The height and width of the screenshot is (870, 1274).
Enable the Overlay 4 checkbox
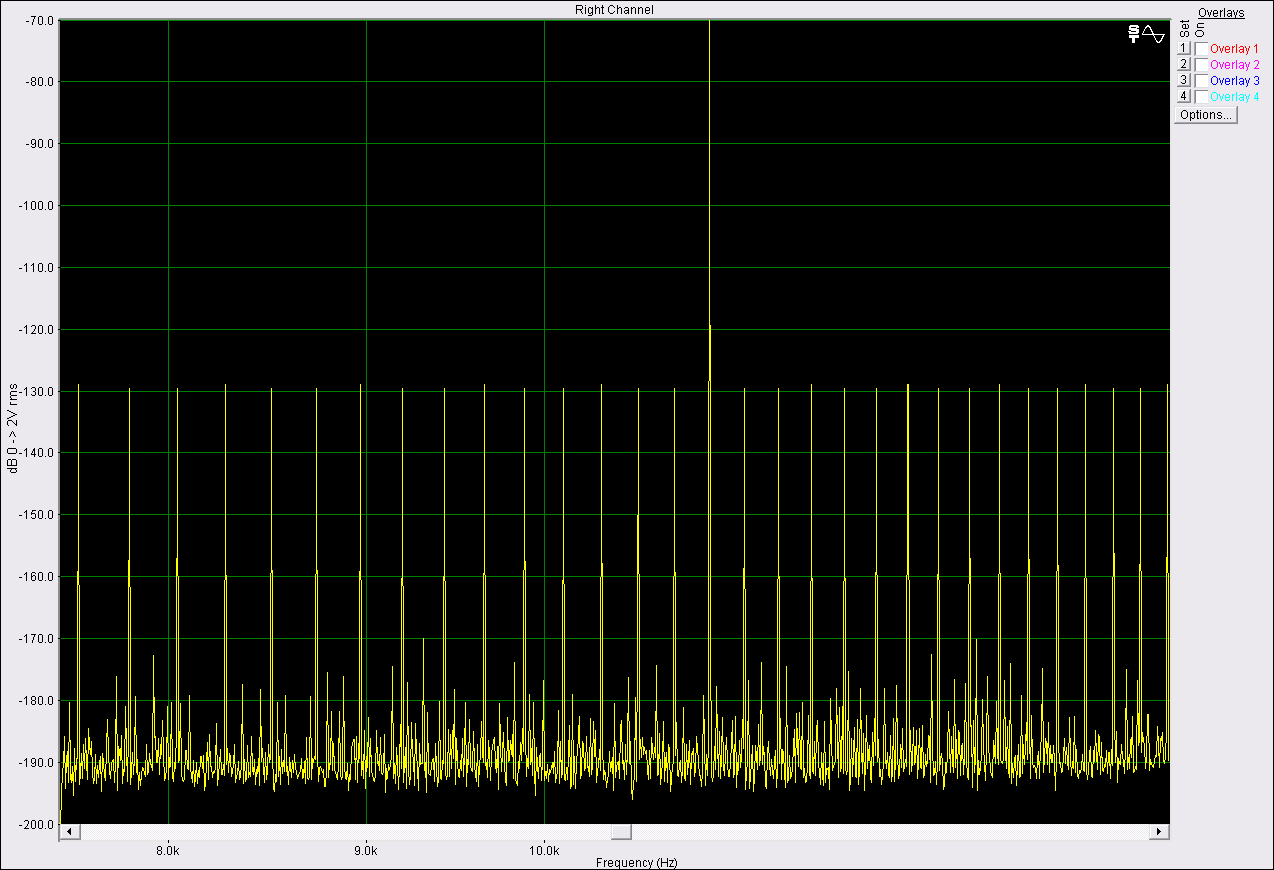(1201, 96)
